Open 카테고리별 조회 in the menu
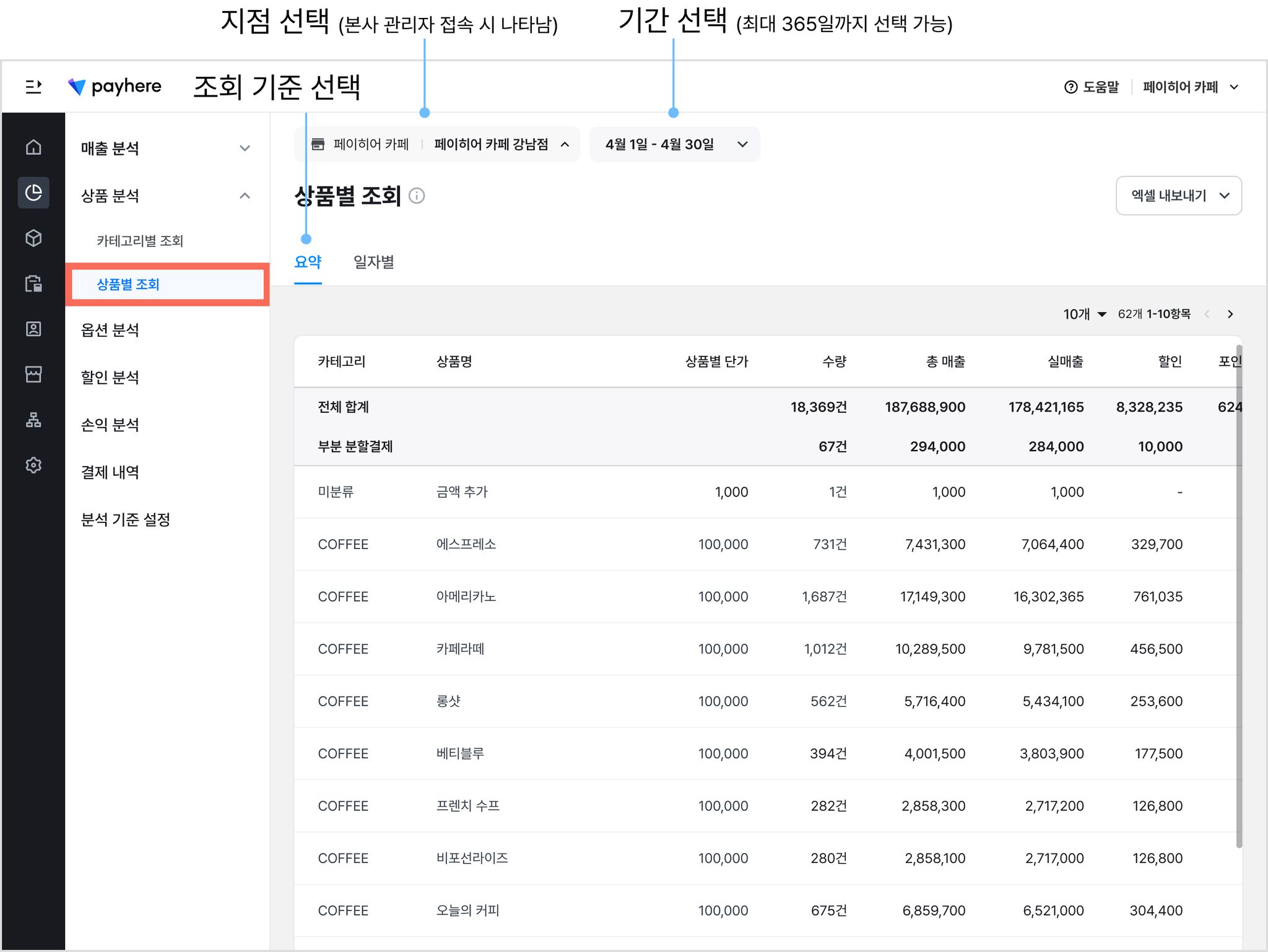Image resolution: width=1268 pixels, height=952 pixels. tap(140, 241)
